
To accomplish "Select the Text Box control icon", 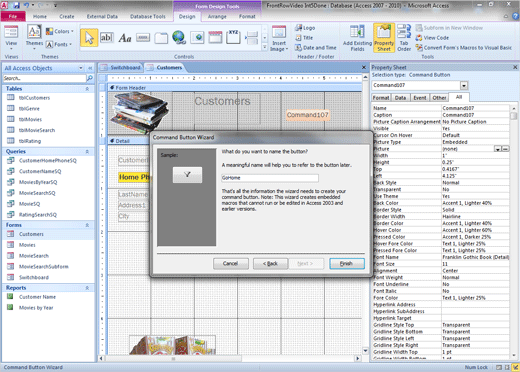I will click(x=107, y=37).
